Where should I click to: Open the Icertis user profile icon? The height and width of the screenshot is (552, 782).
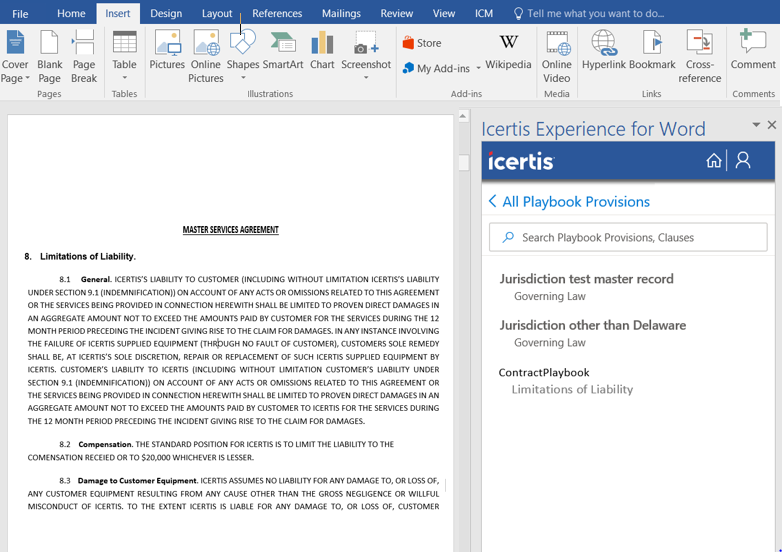point(743,161)
